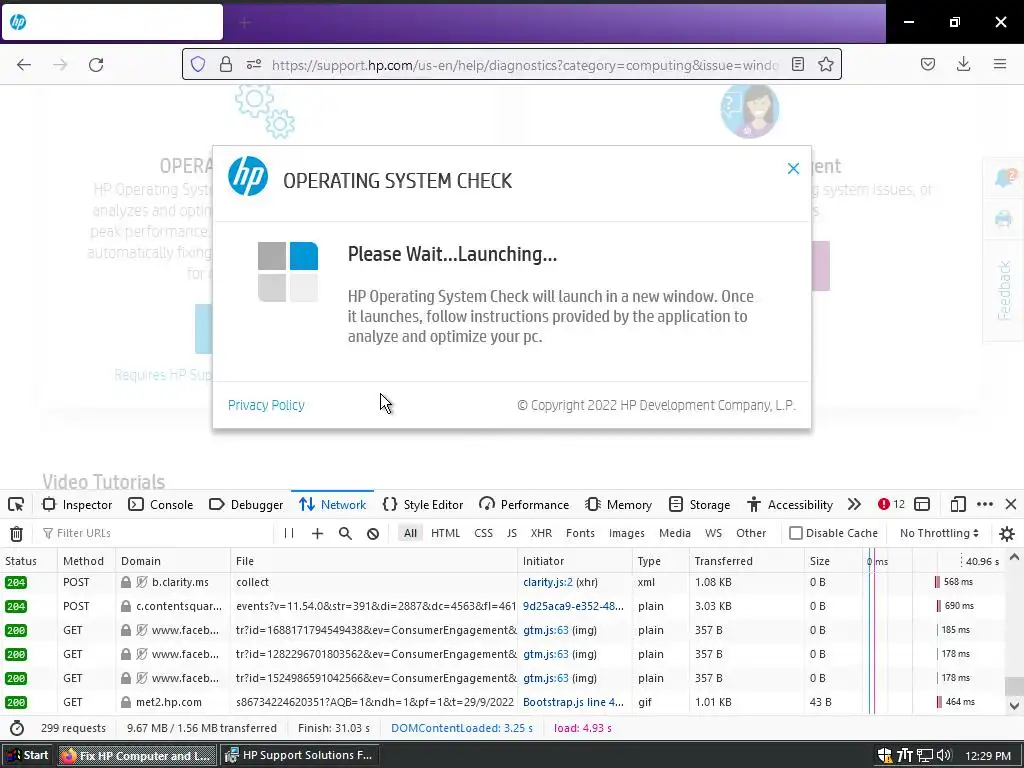Show the 12 errors indicator
1024x768 pixels.
[891, 504]
